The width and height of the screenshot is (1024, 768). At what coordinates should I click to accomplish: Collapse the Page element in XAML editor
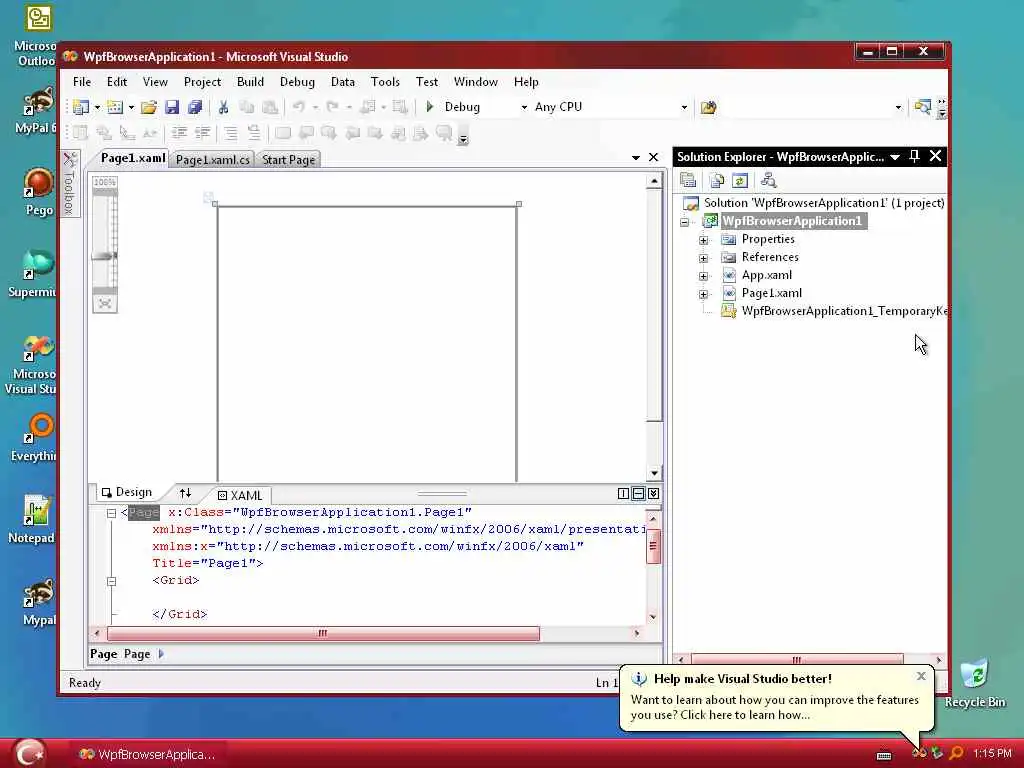click(x=112, y=513)
